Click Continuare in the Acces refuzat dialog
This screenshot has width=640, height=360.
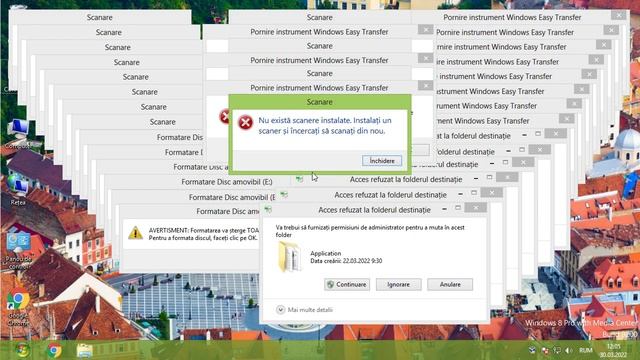coord(347,284)
